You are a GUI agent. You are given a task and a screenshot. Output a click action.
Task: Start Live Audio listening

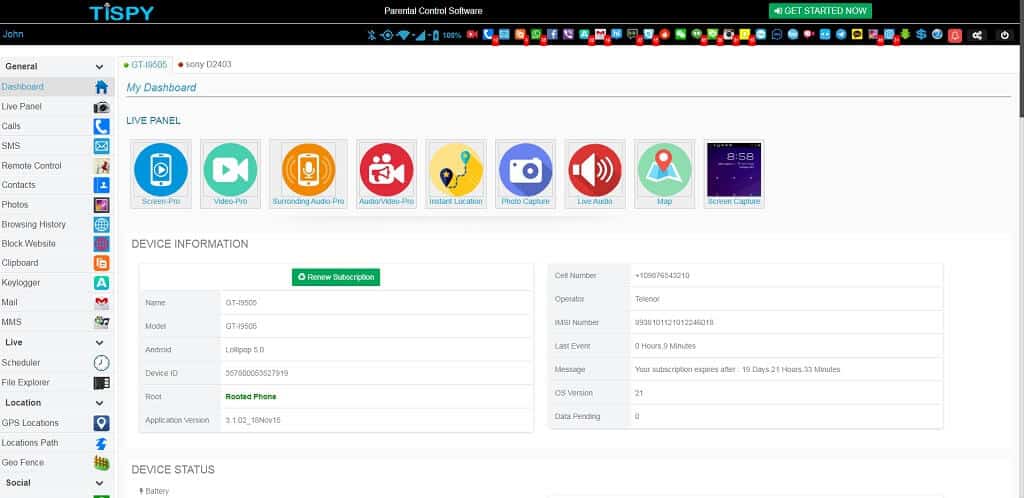tap(595, 174)
